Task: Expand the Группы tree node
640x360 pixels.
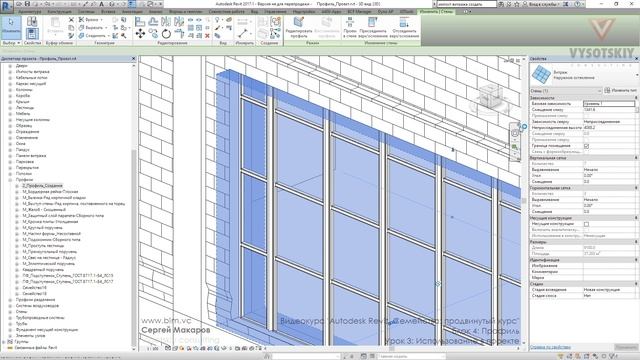Action: (x=4, y=342)
